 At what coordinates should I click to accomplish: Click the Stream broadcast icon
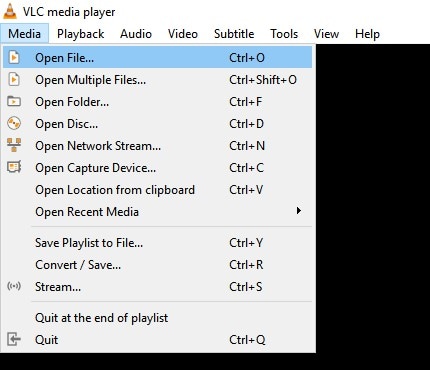pos(14,286)
